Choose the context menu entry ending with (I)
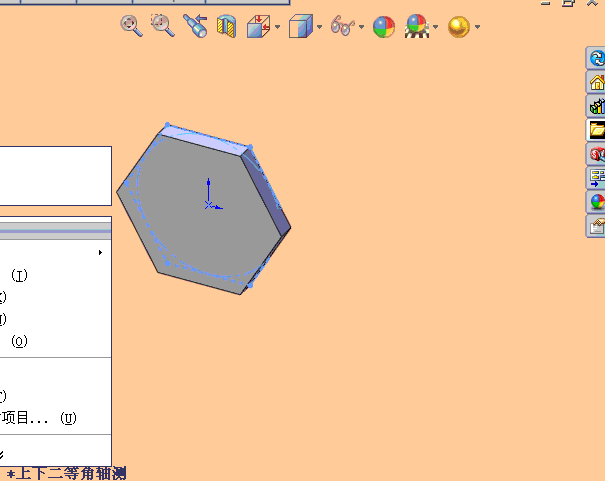The image size is (605, 481). 55,275
